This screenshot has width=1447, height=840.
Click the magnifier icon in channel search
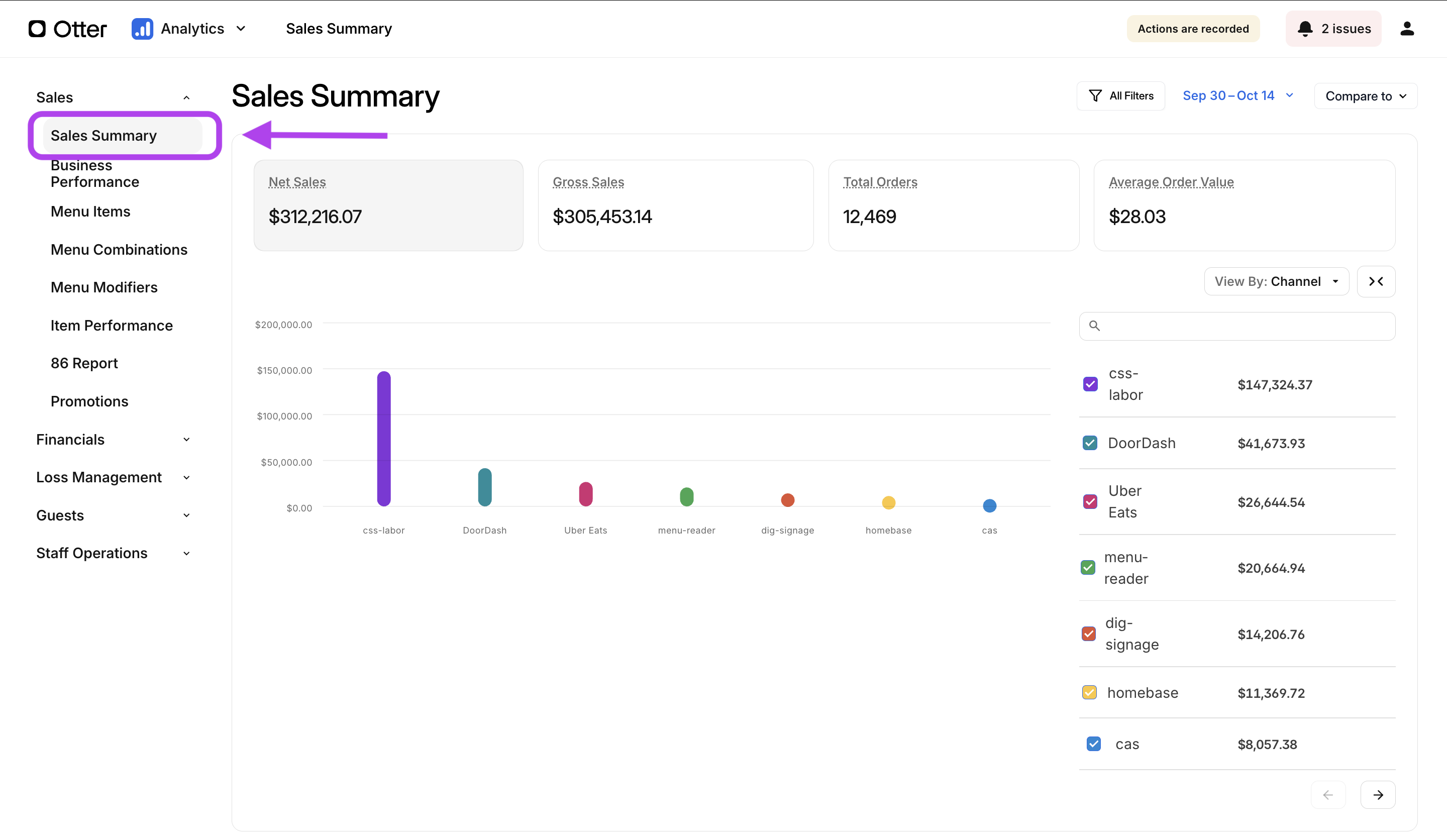pyautogui.click(x=1094, y=326)
